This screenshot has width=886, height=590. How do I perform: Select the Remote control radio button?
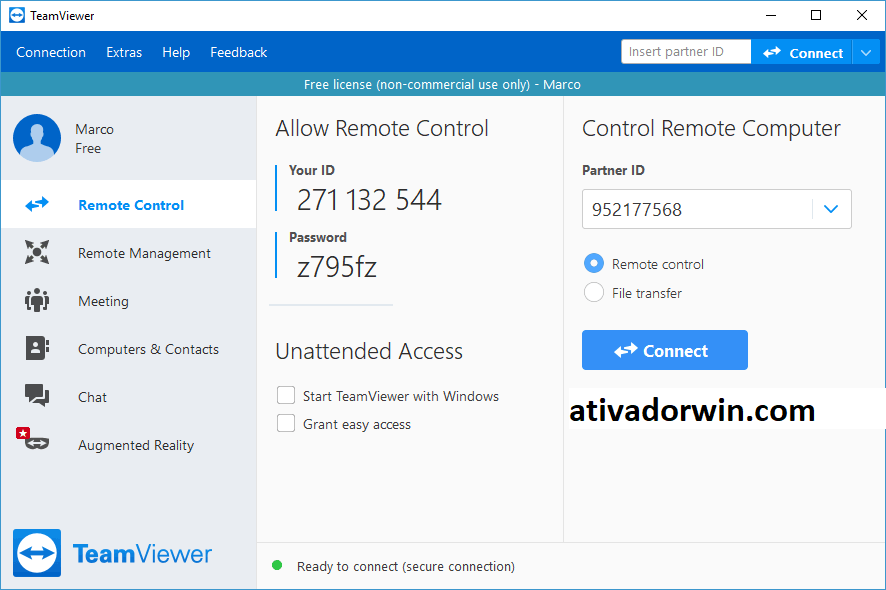coord(594,263)
